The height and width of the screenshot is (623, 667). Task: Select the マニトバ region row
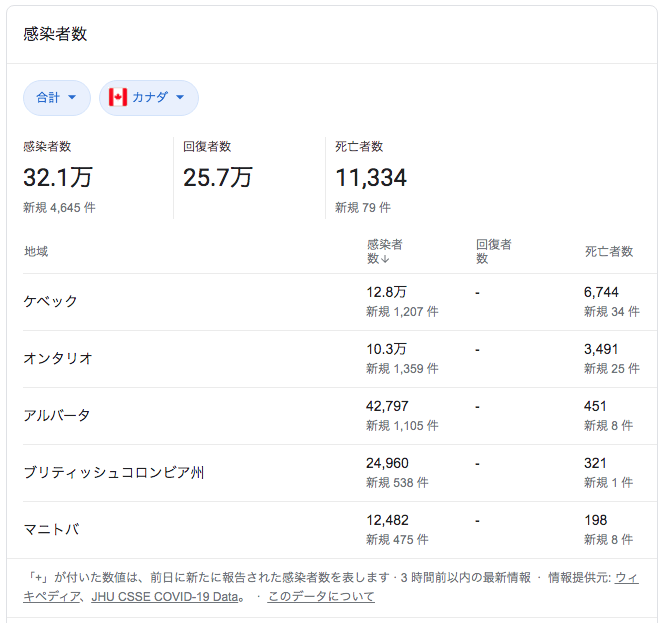pyautogui.click(x=51, y=529)
